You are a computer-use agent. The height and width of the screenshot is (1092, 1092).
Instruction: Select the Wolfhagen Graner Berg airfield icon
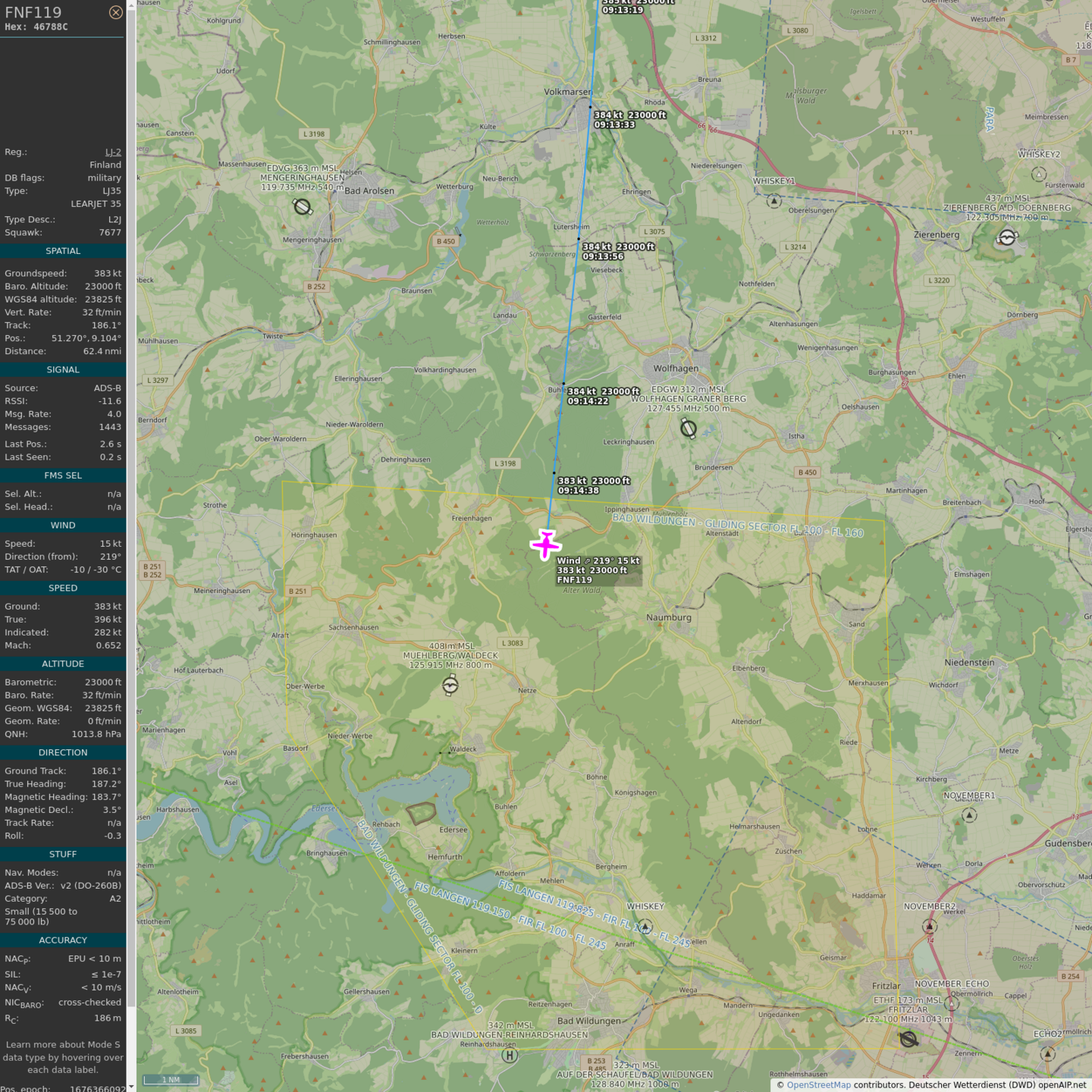689,428
